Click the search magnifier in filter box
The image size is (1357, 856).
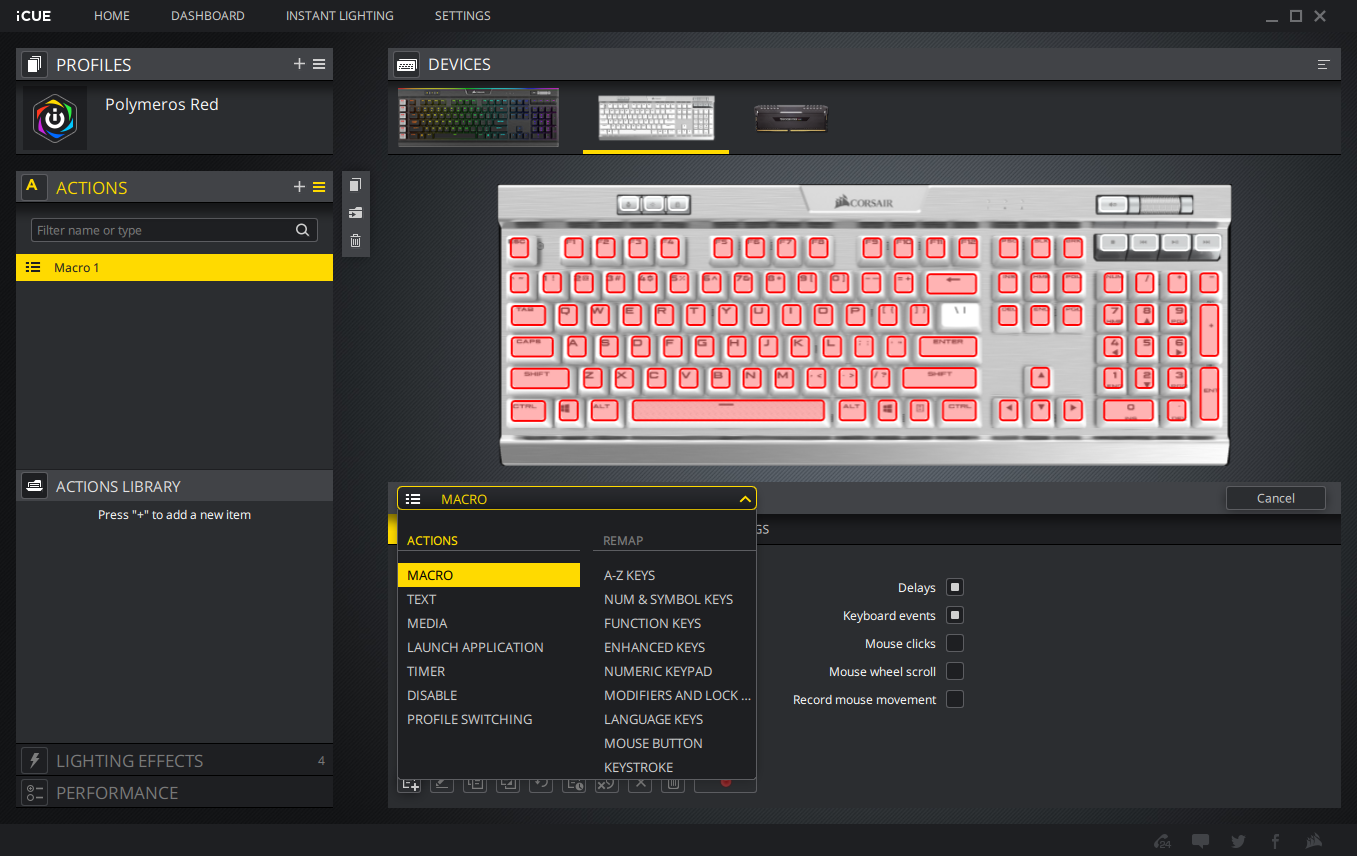pyautogui.click(x=303, y=230)
